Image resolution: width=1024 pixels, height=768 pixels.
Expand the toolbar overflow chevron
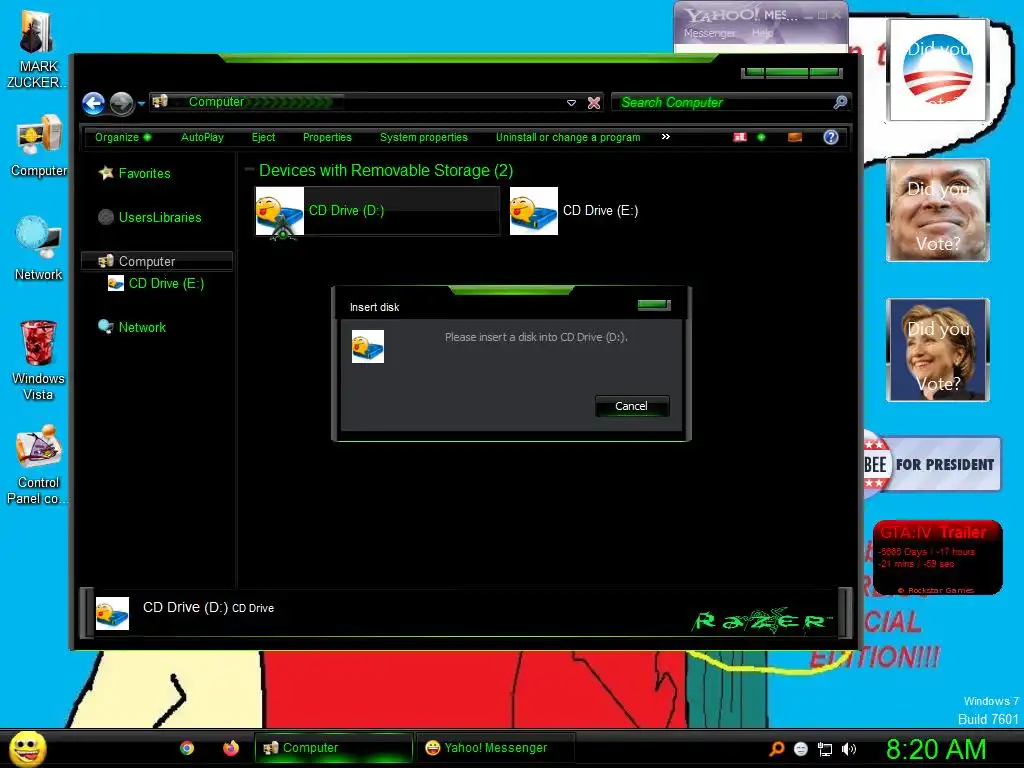(665, 136)
